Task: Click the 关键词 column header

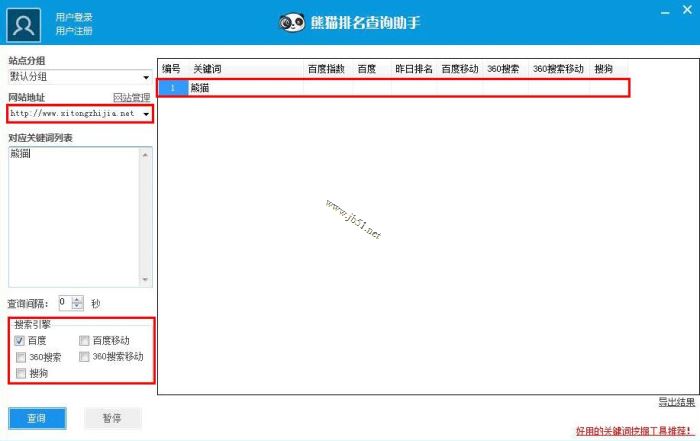Action: tap(246, 69)
